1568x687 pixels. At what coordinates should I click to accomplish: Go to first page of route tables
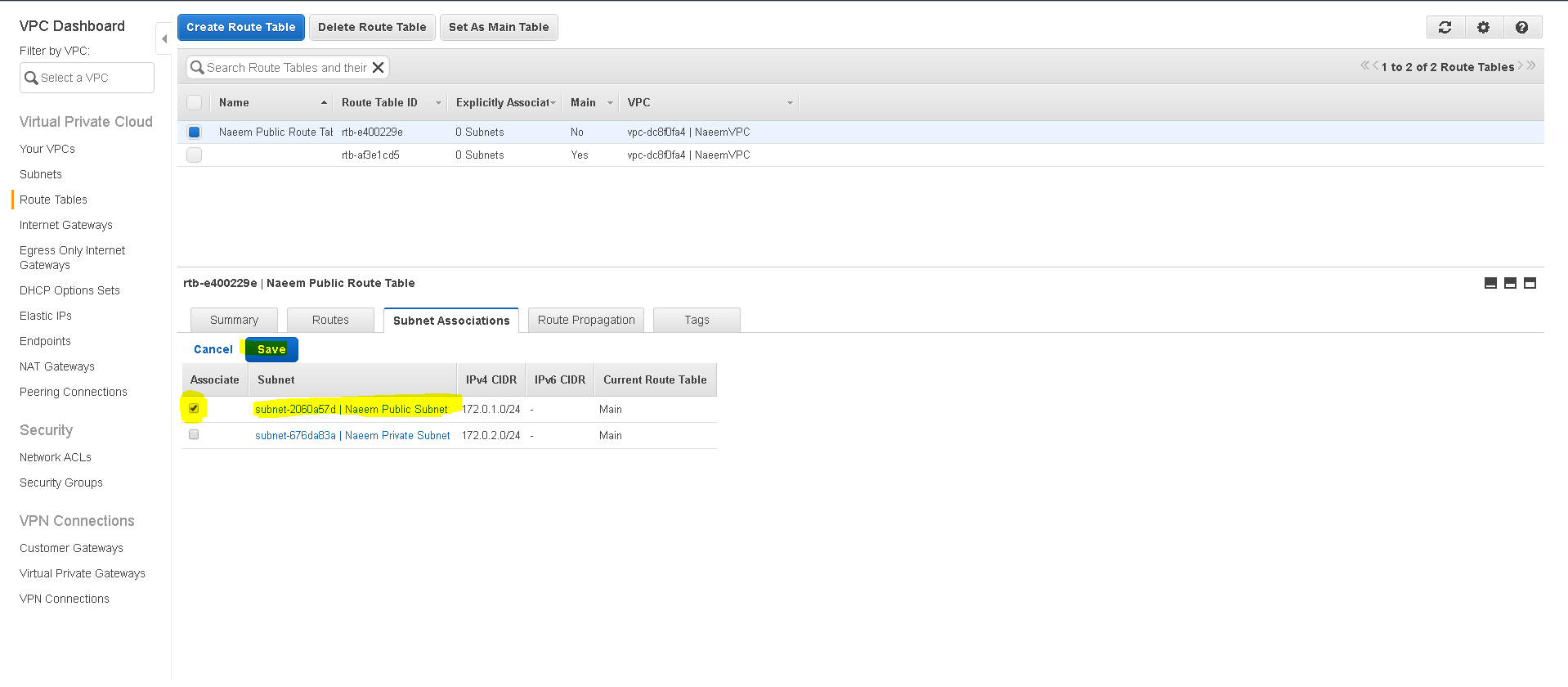click(x=1364, y=65)
